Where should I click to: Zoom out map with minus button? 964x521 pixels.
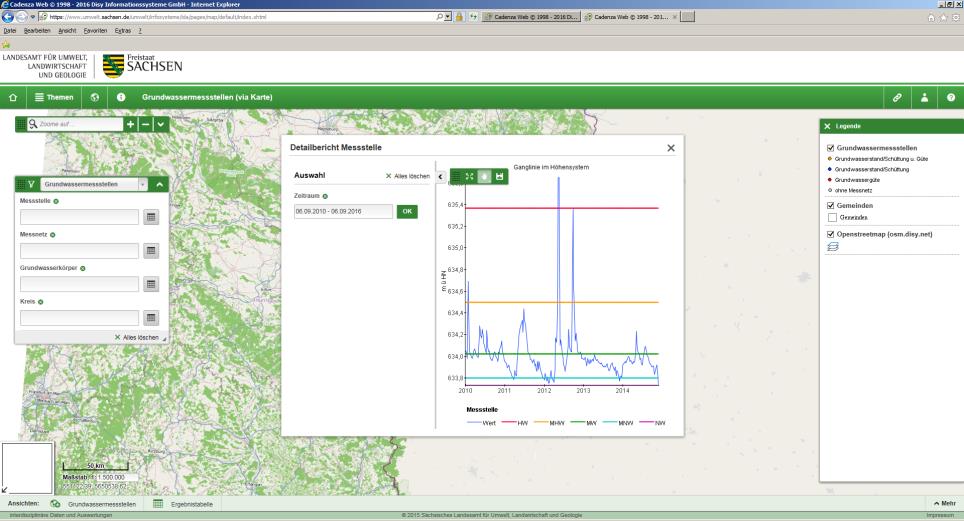click(145, 124)
